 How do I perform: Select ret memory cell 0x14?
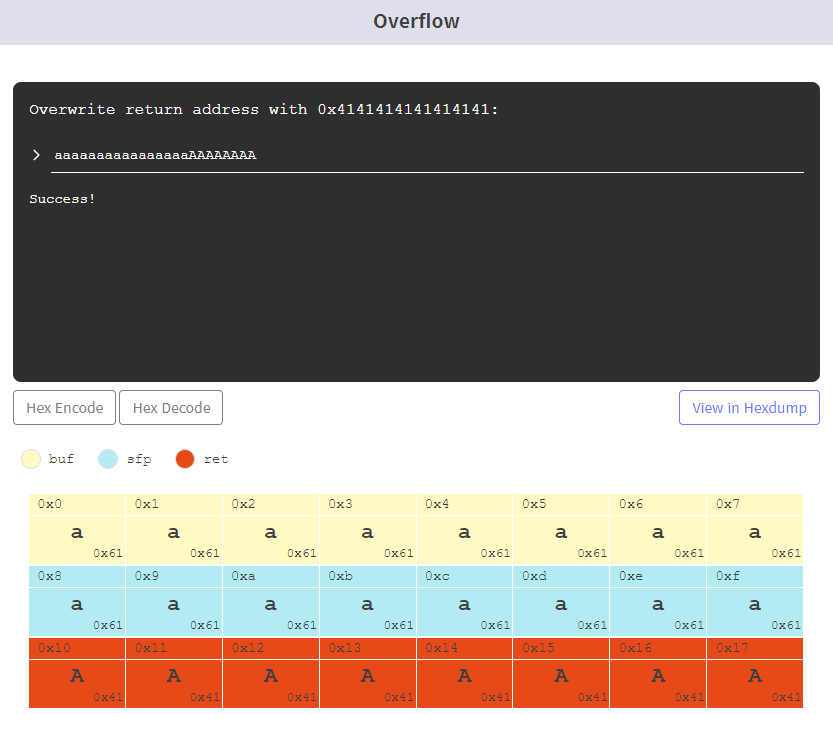coord(464,673)
